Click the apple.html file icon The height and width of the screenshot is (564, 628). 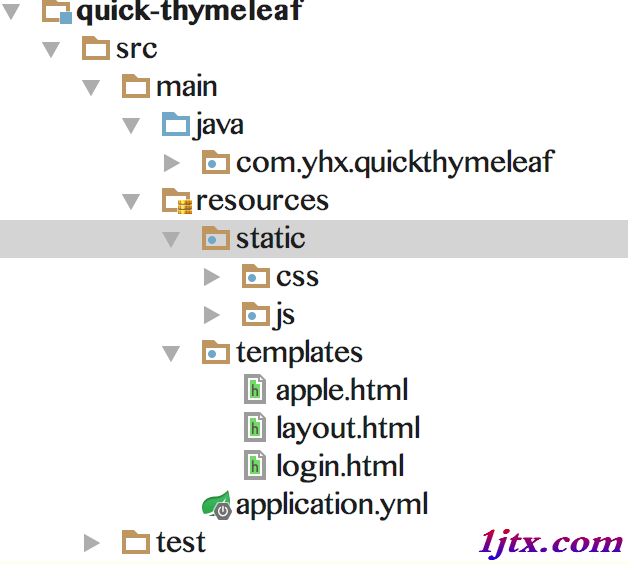click(x=255, y=389)
